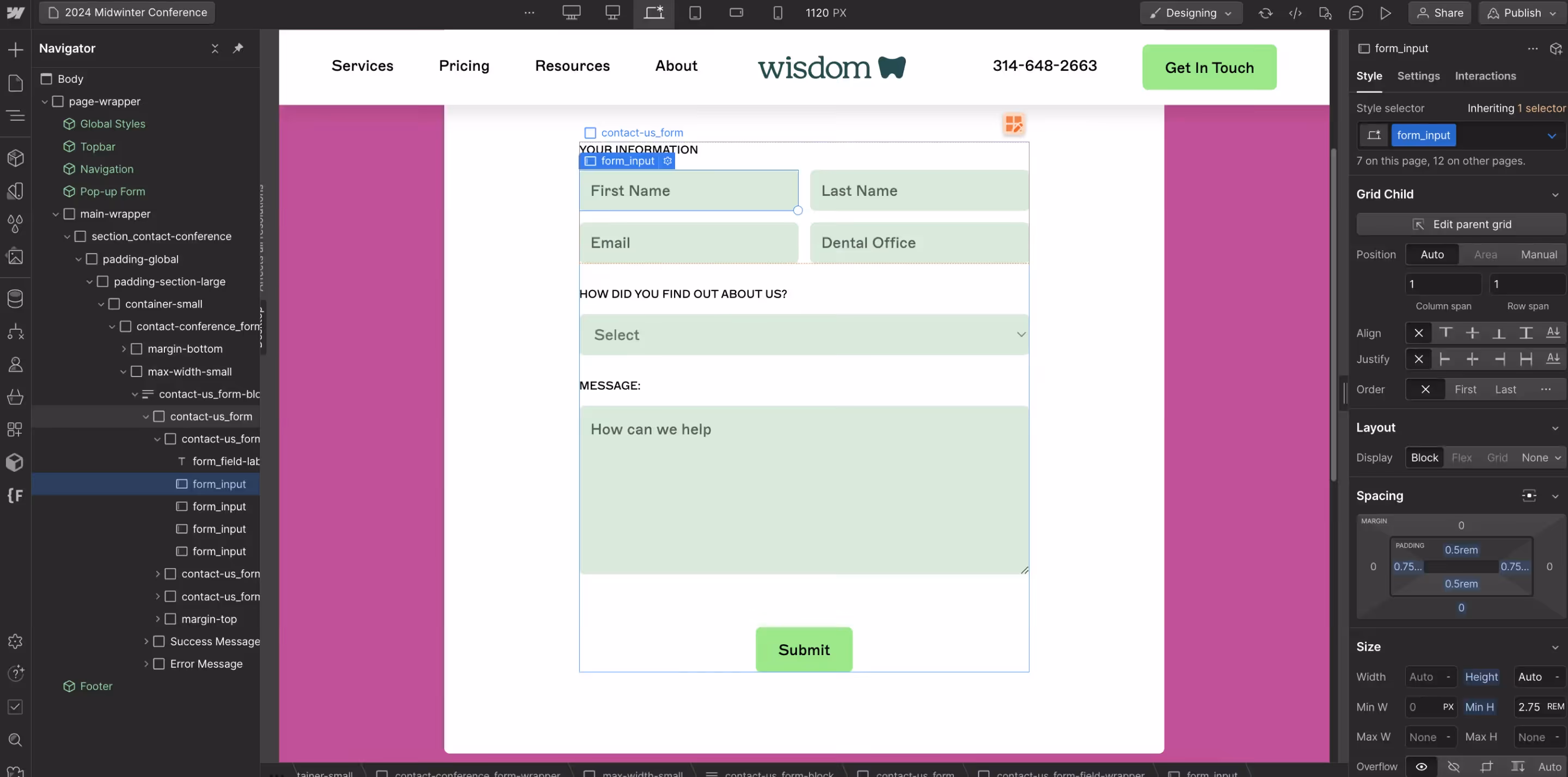Open the comments bubble icon
Image resolution: width=1568 pixels, height=777 pixels.
pos(1356,13)
